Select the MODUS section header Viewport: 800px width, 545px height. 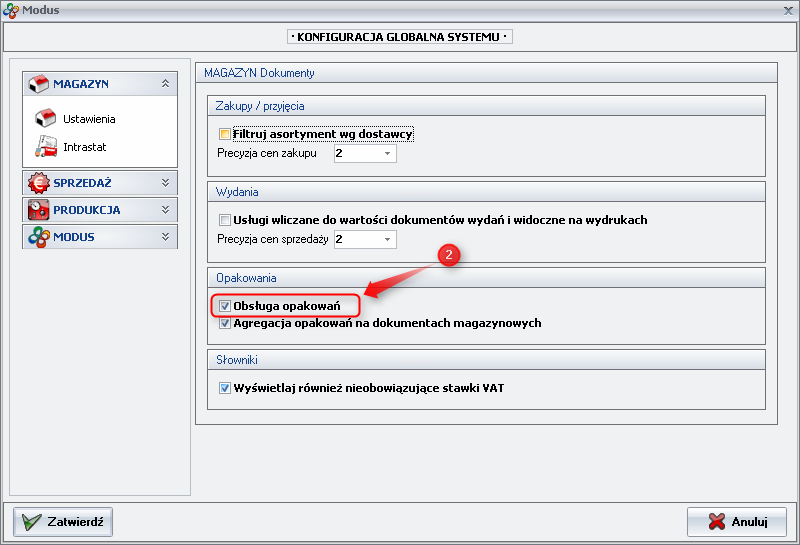100,237
